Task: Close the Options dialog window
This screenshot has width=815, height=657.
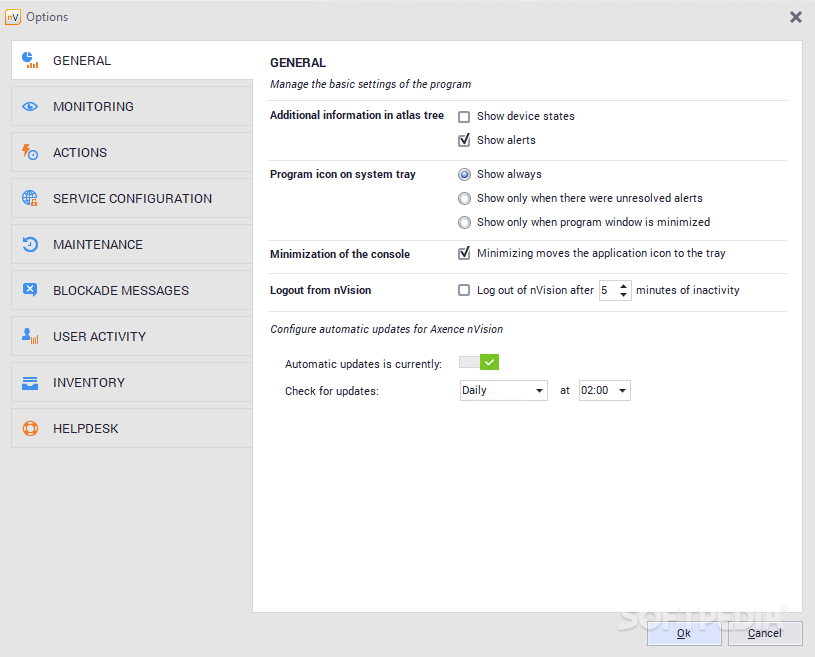Action: click(796, 17)
